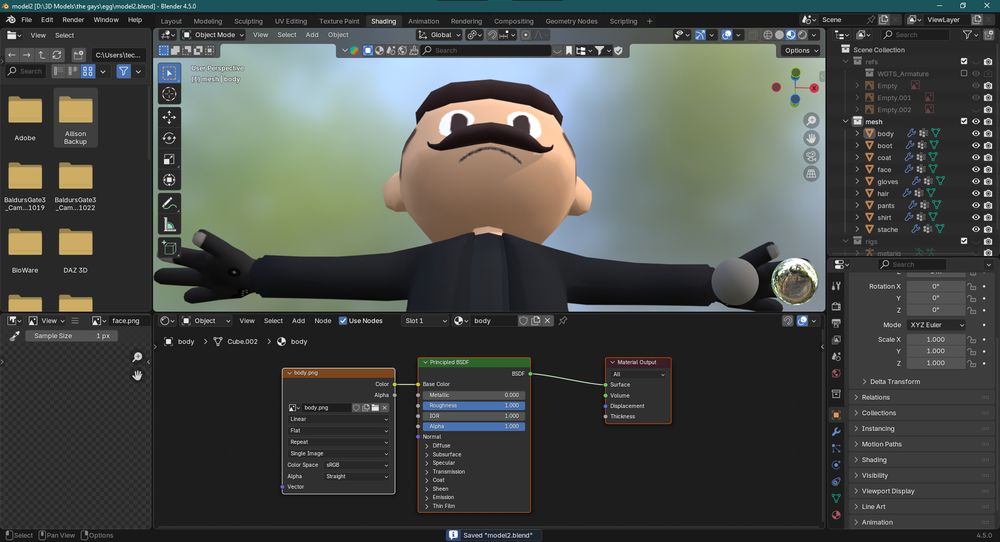Image resolution: width=1000 pixels, height=542 pixels.
Task: Click Cube.002 in node editor breadcrumb
Action: click(242, 342)
